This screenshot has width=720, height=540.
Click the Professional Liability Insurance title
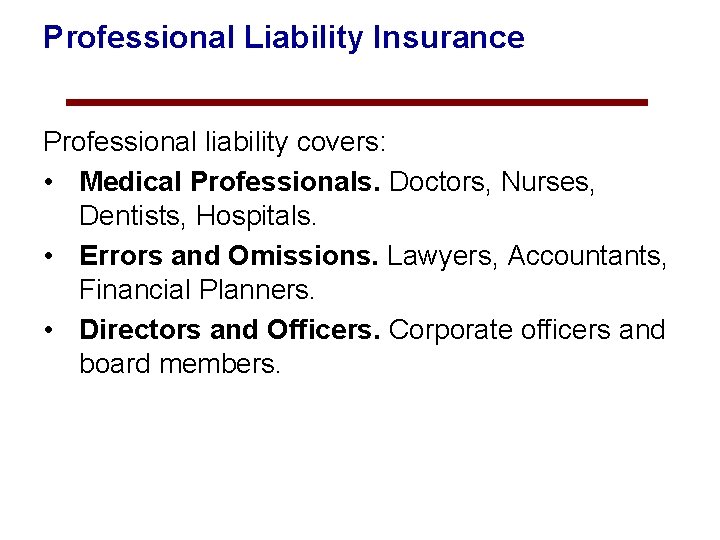pyautogui.click(x=283, y=38)
